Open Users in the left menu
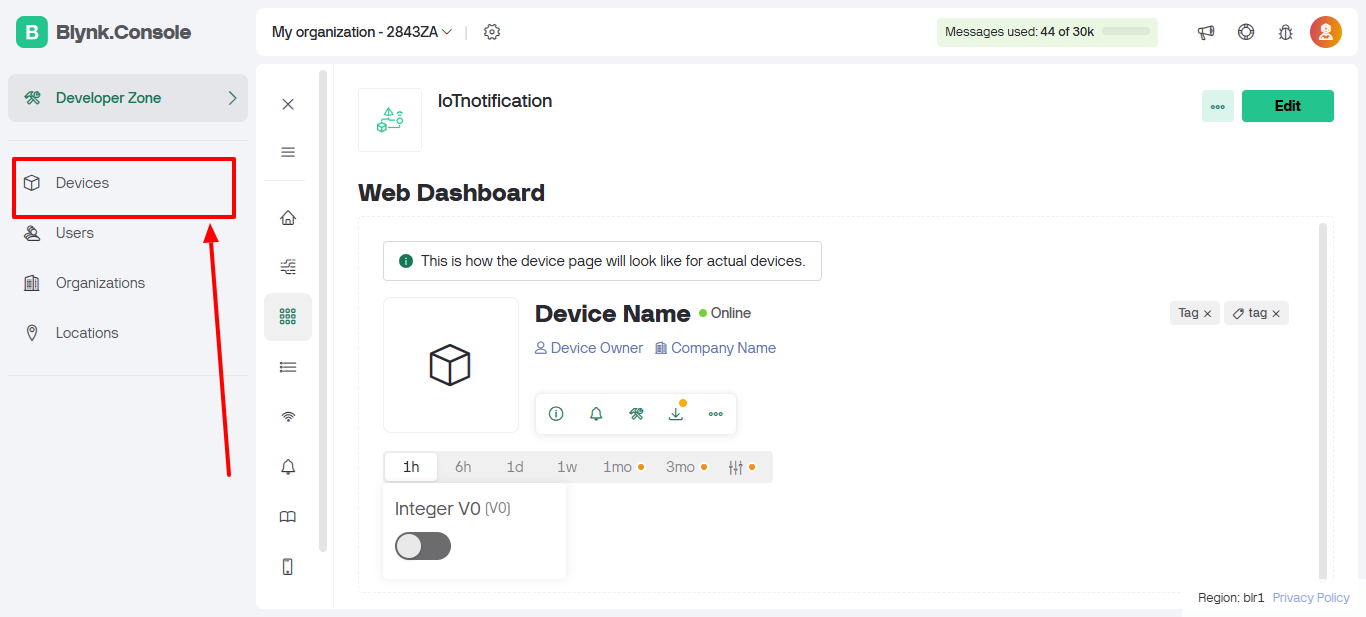This screenshot has width=1366, height=617. [128, 233]
